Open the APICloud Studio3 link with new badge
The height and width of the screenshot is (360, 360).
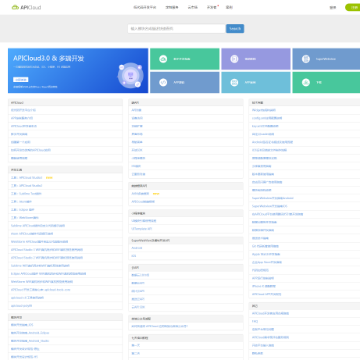coord(27,178)
